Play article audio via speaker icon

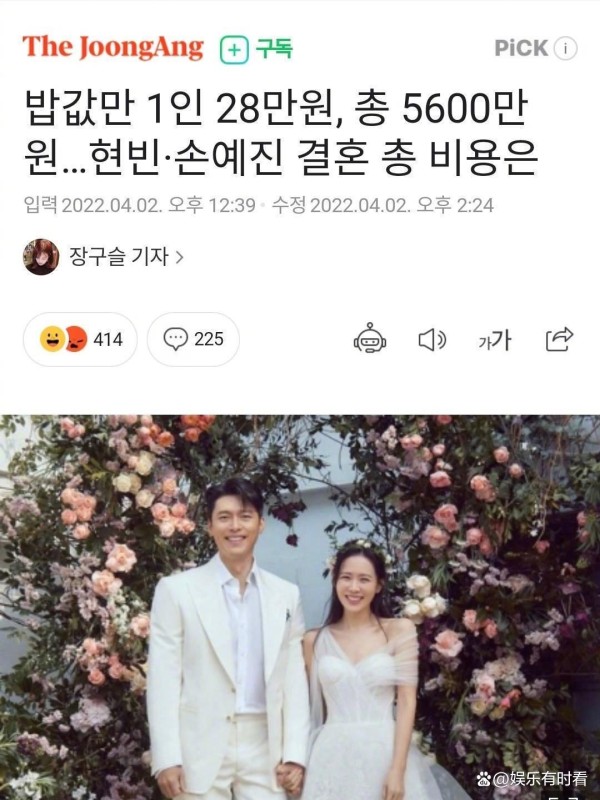(432, 340)
